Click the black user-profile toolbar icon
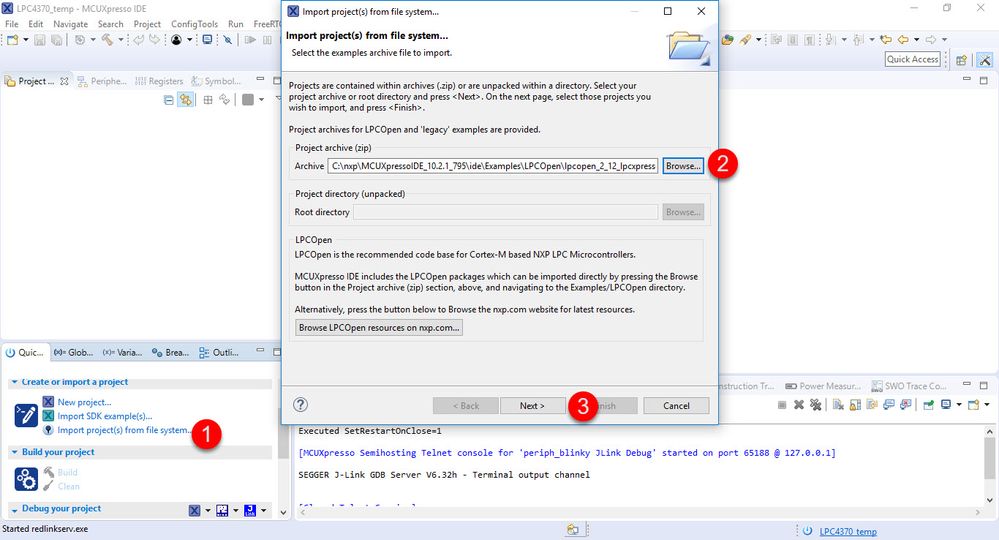Image resolution: width=999 pixels, height=540 pixels. (x=176, y=39)
